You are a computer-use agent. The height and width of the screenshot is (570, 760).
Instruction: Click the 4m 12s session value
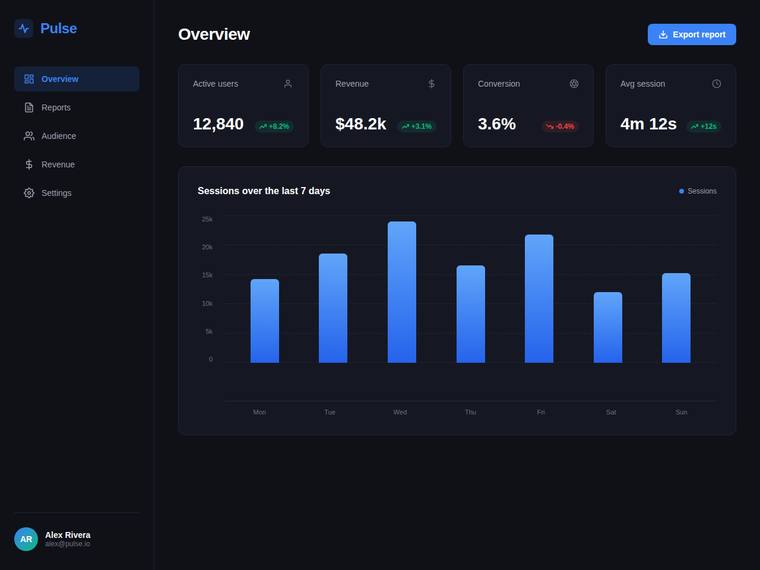(649, 124)
